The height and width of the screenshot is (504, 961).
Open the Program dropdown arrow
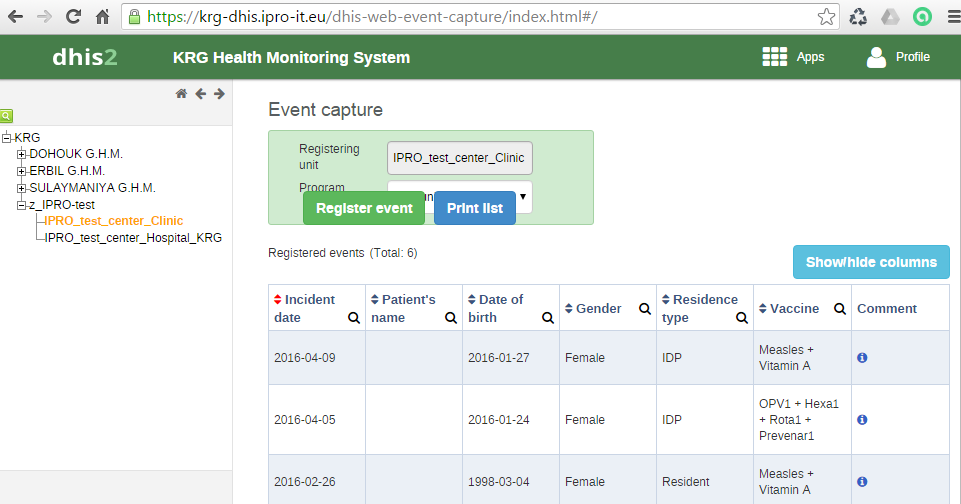coord(523,196)
